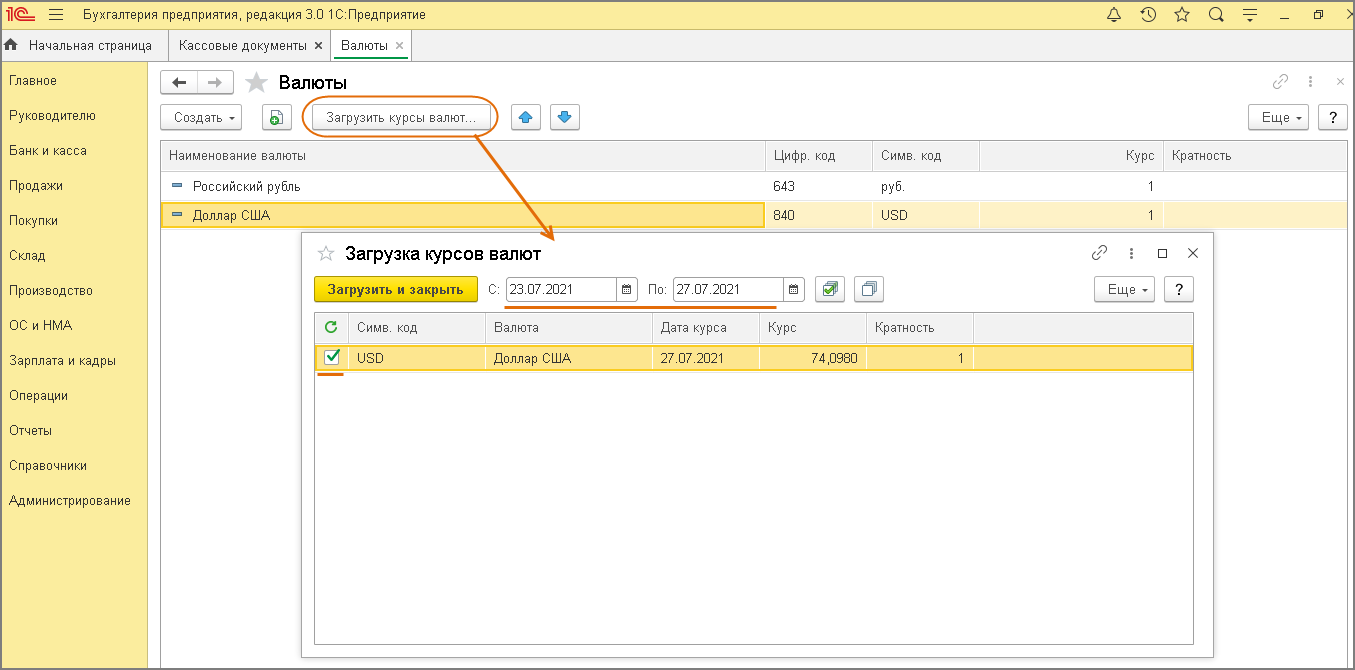Open the Руководителю section
The image size is (1355, 670).
[x=52, y=115]
